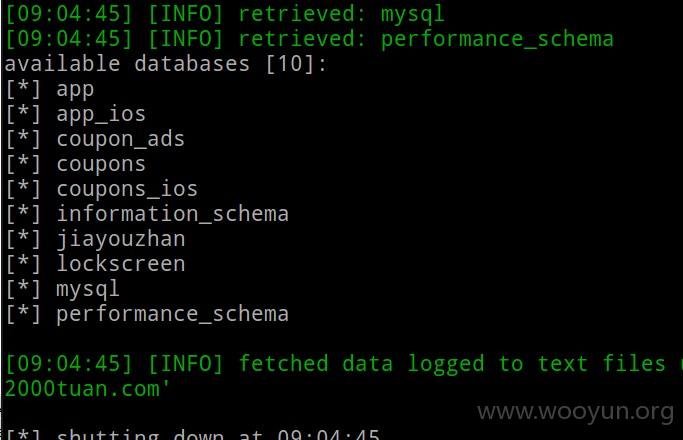Image resolution: width=683 pixels, height=440 pixels.
Task: Click the [*] marker beside 'lockscreen'
Action: pos(24,264)
